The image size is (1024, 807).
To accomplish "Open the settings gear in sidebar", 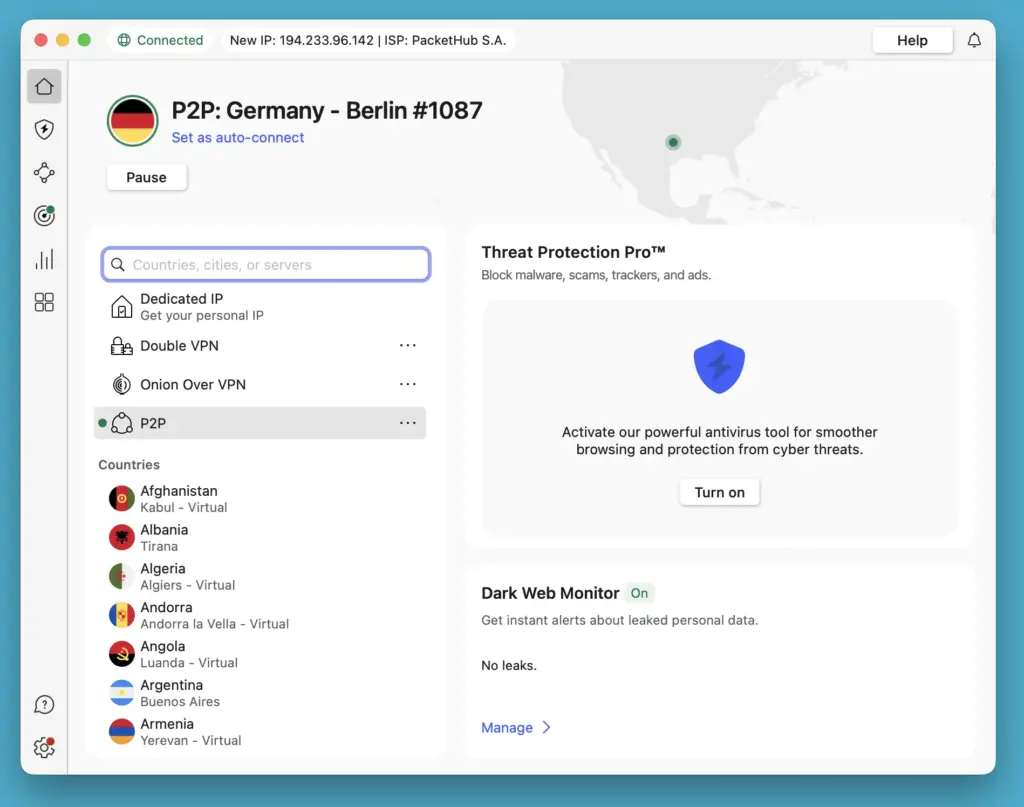I will pos(44,747).
